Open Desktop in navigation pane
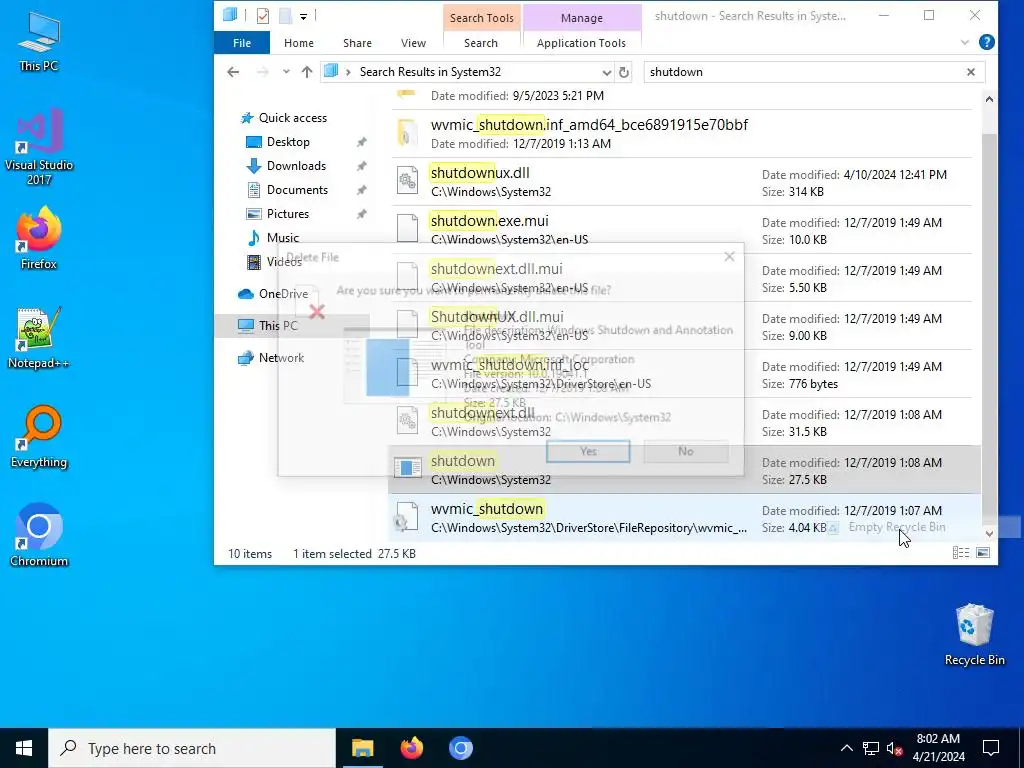The image size is (1024, 768). (288, 142)
